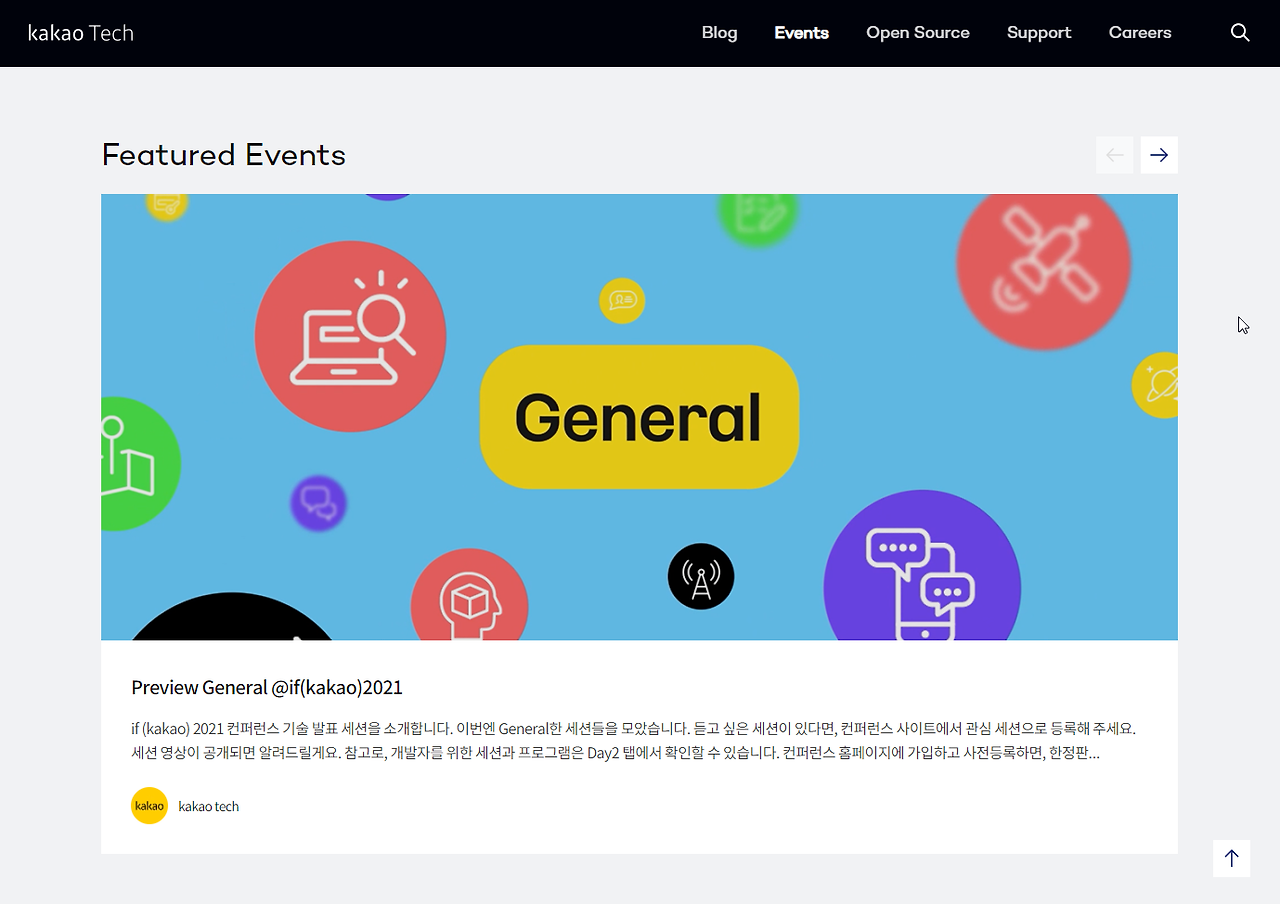Viewport: 1280px width, 904px height.
Task: Click the previous featured event arrow
Action: pos(1114,155)
